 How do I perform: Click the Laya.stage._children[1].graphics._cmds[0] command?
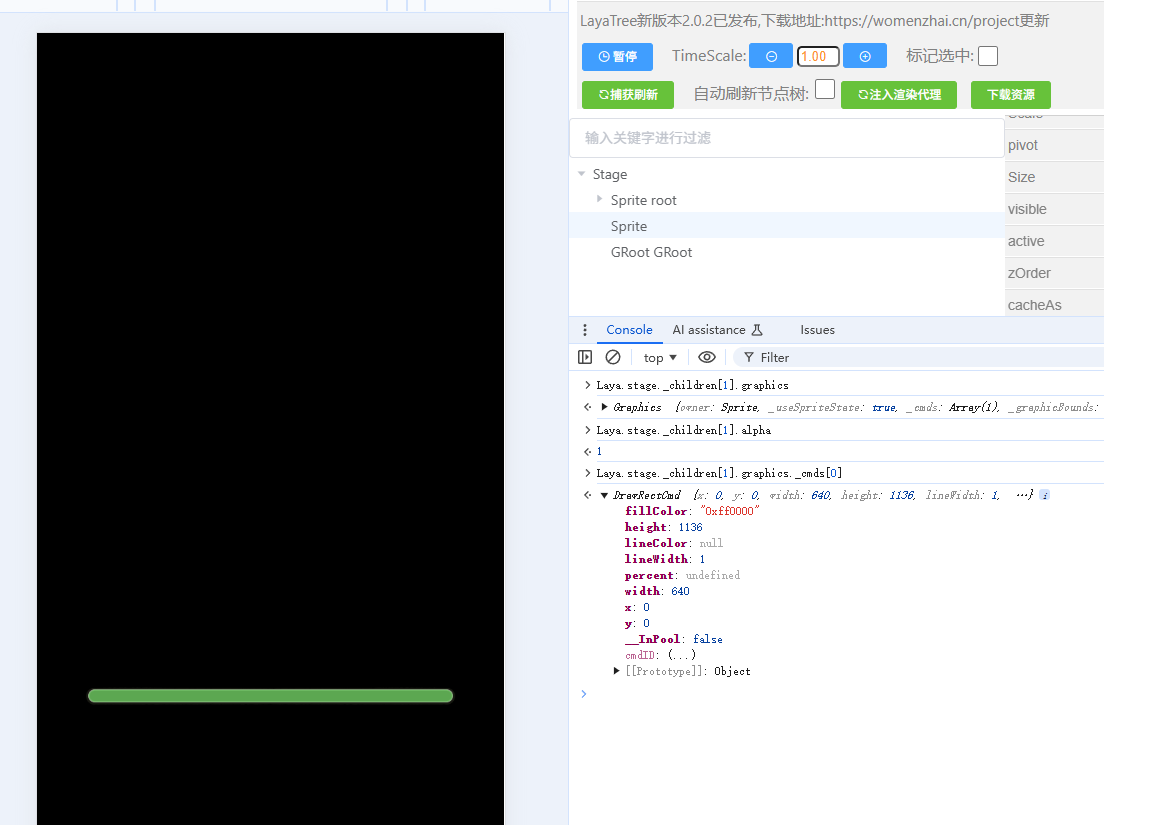(x=719, y=473)
